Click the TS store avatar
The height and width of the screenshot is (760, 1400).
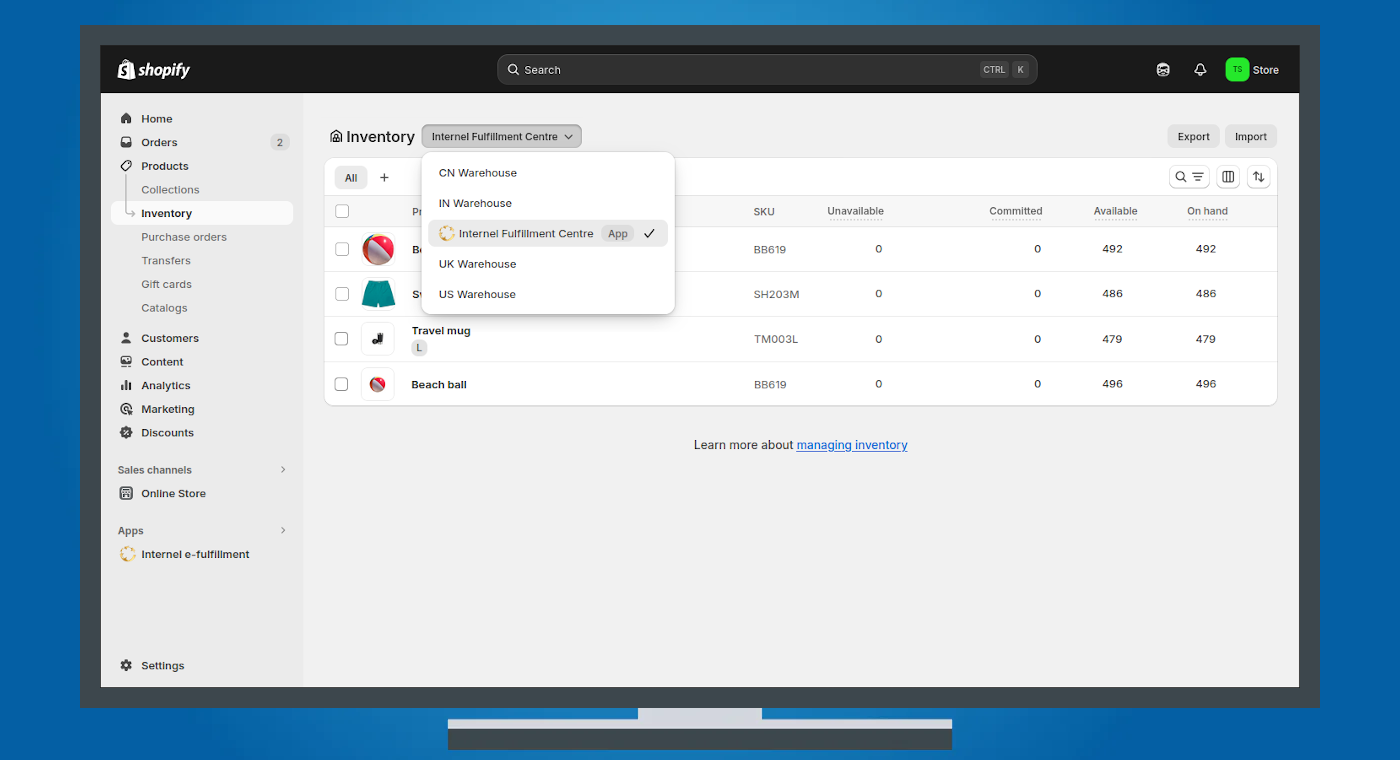[1237, 70]
